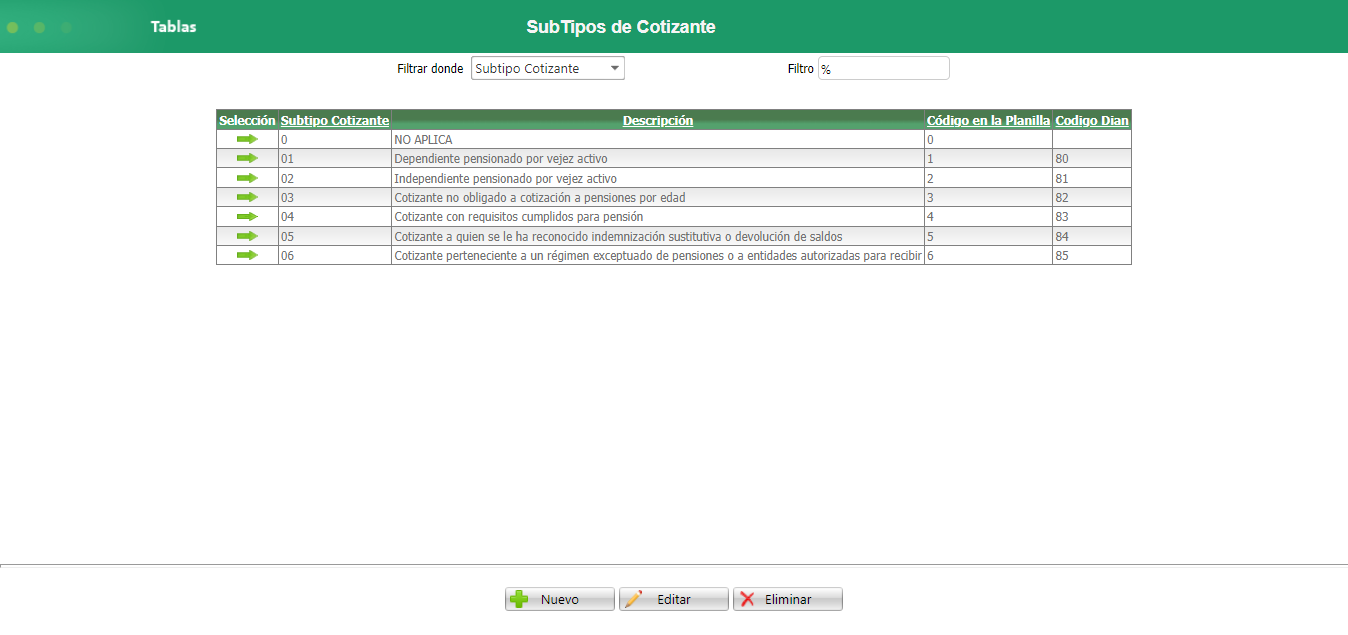This screenshot has width=1348, height=635.
Task: Click Cotizante con requisitos cumplidos para pensión
Action: click(x=519, y=217)
